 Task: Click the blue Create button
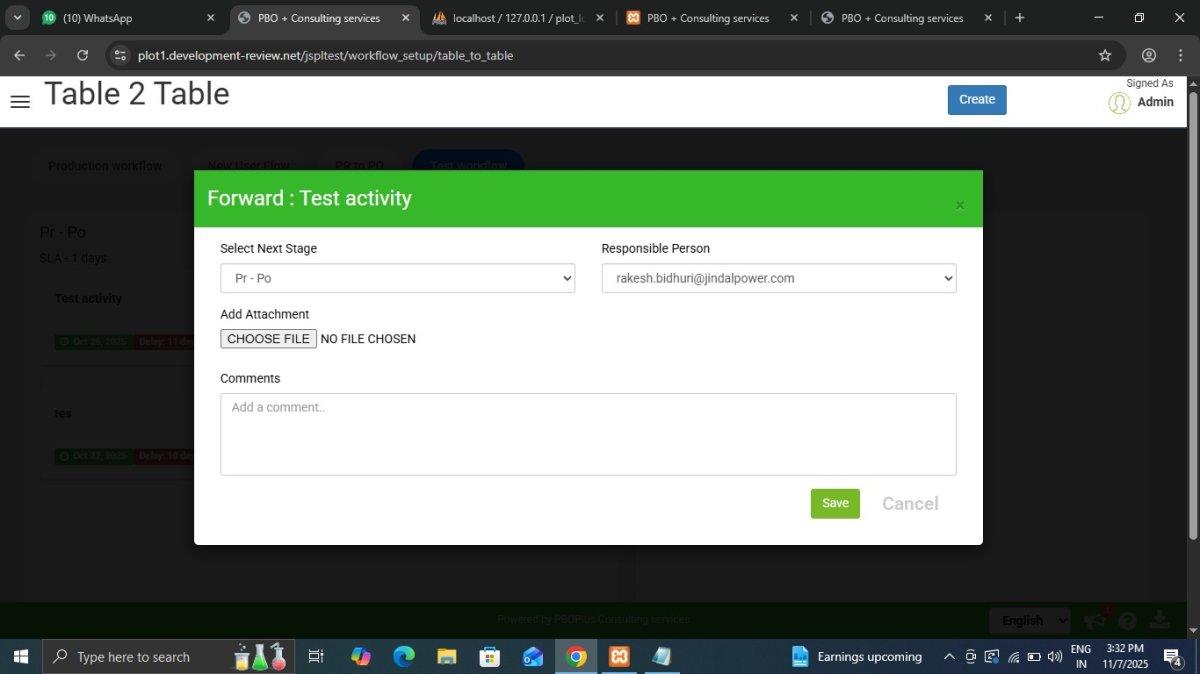click(x=976, y=100)
